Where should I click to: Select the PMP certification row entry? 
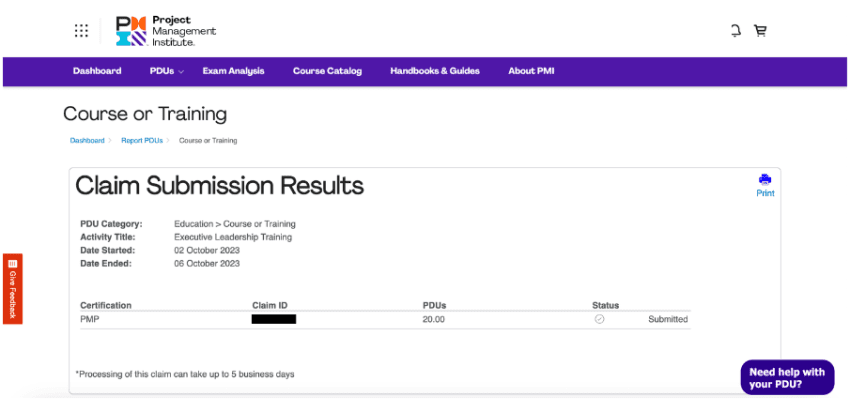coord(90,319)
